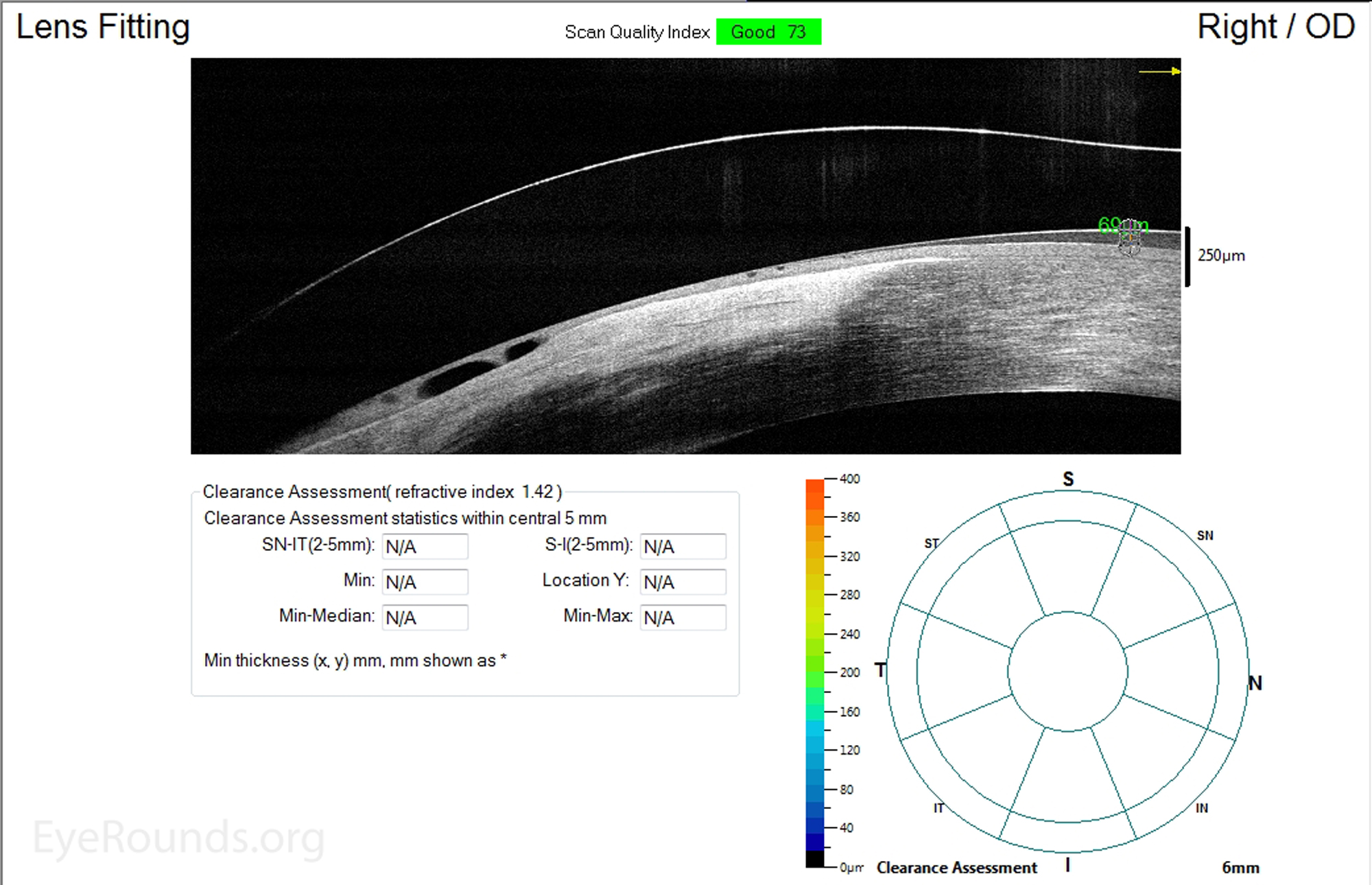This screenshot has height=885, width=1372.
Task: Click the T label on the clearance map
Action: pos(880,670)
